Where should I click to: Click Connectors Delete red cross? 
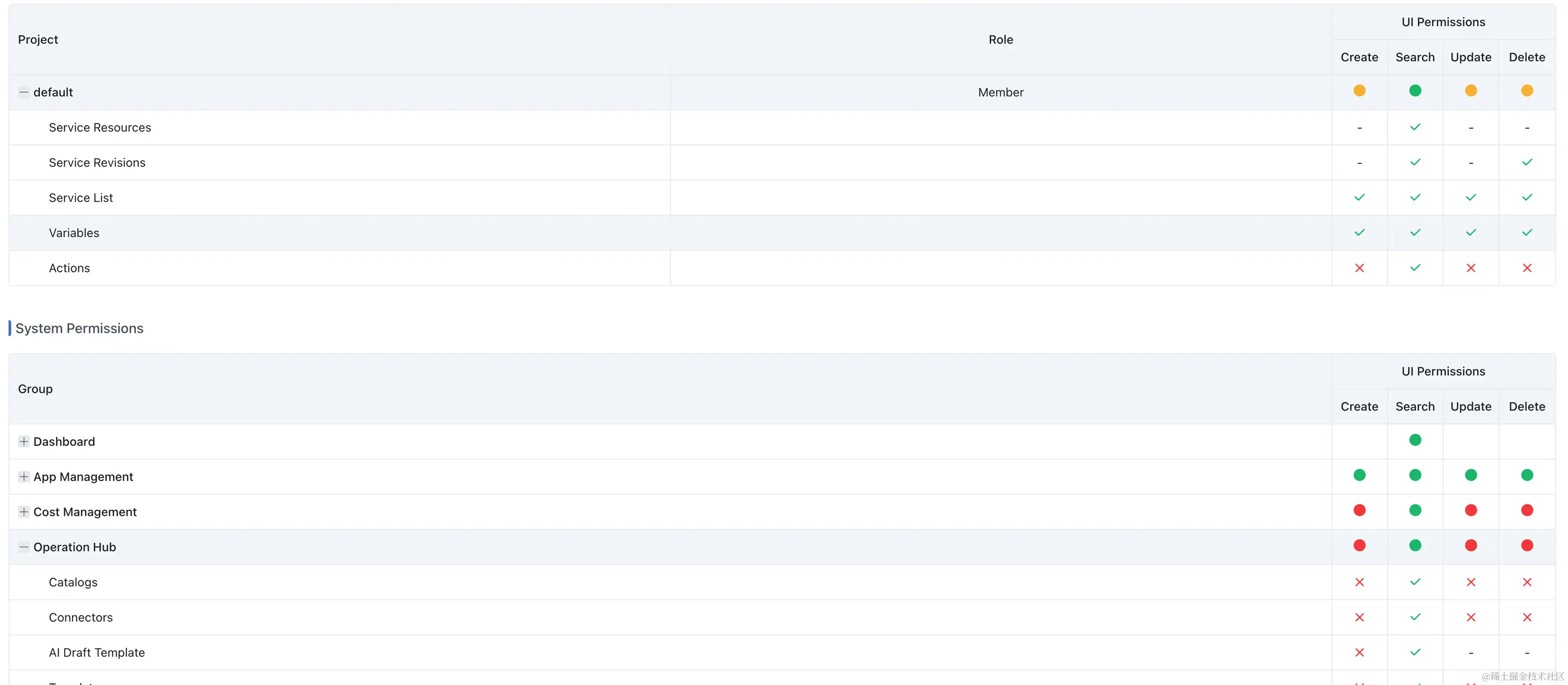click(1527, 618)
